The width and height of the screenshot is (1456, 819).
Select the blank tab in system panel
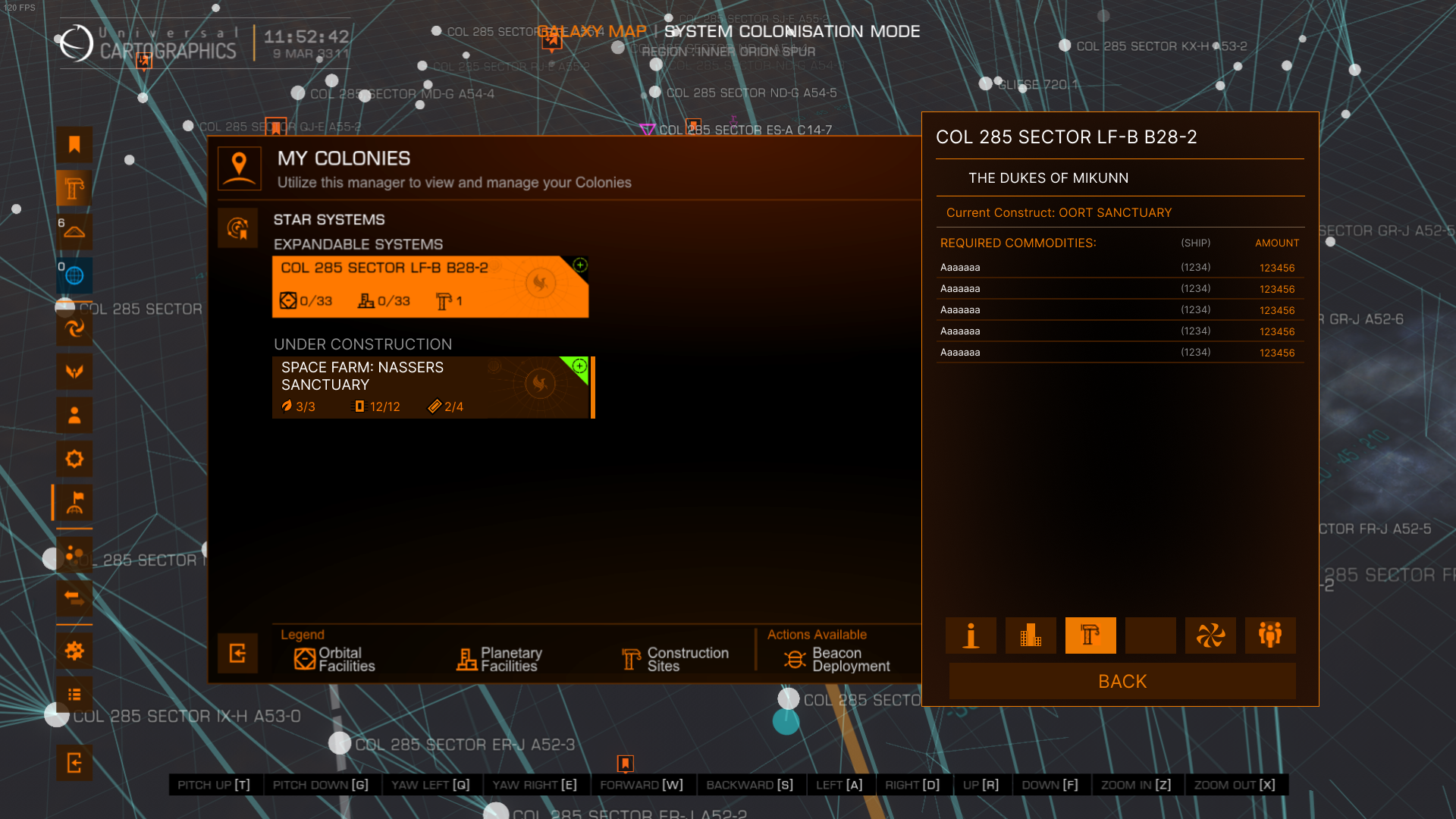tap(1150, 635)
